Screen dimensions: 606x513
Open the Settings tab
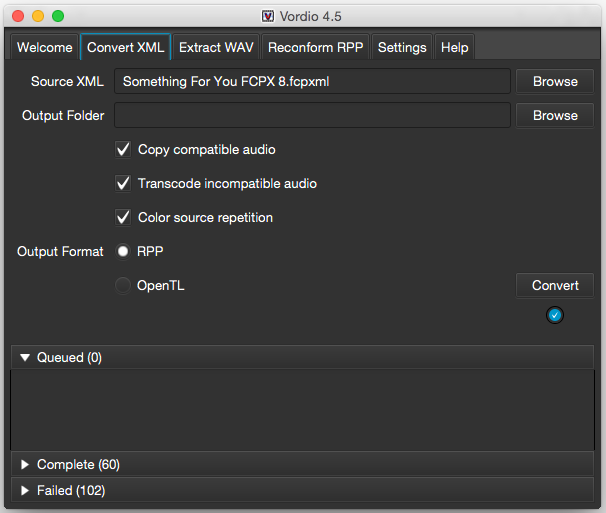(402, 47)
